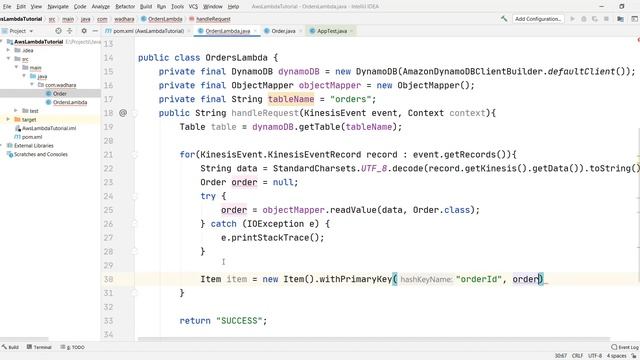Image resolution: width=640 pixels, height=360 pixels.
Task: Click the Locate (select opened file) icon
Action: click(58, 31)
